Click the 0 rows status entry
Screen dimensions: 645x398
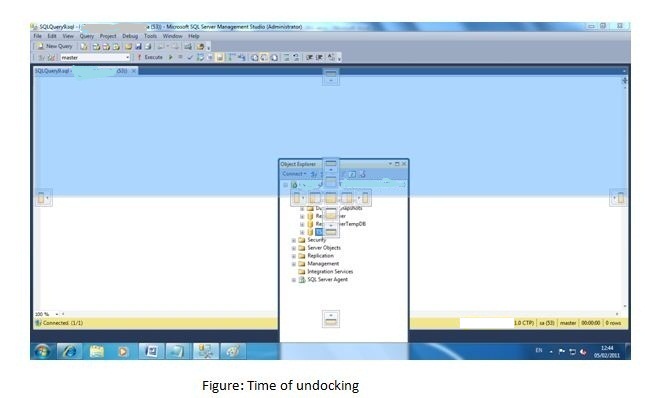click(613, 323)
